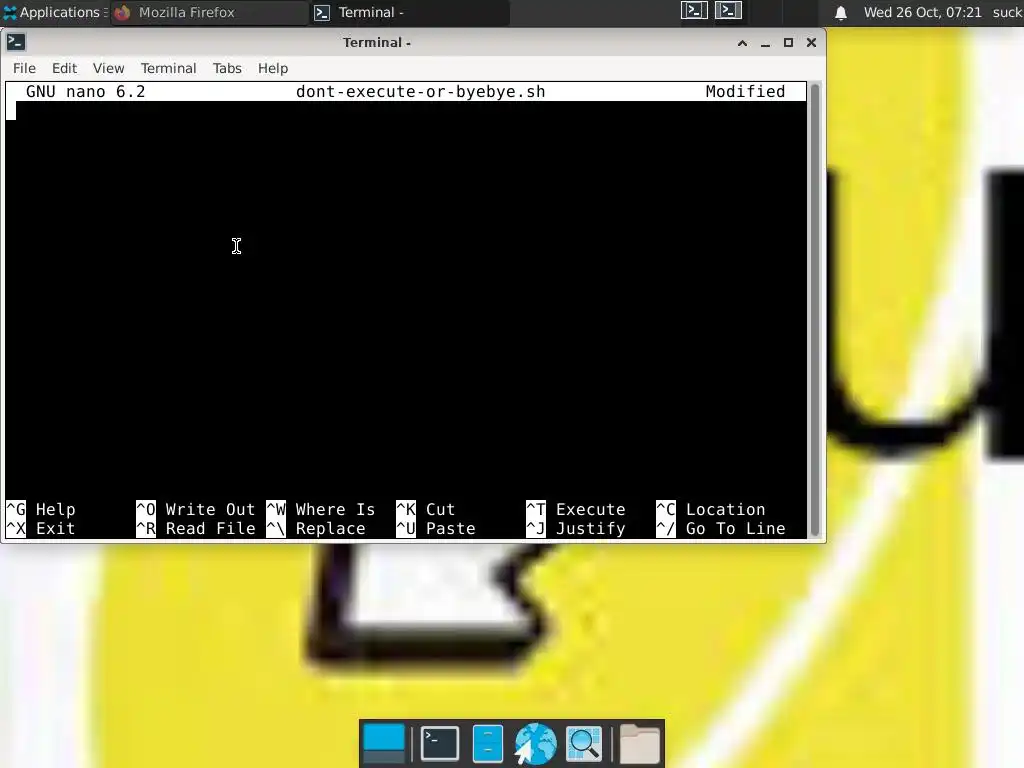Image resolution: width=1024 pixels, height=768 pixels.
Task: Click 'GNU nano 6.2' in the header
Action: pos(86,91)
